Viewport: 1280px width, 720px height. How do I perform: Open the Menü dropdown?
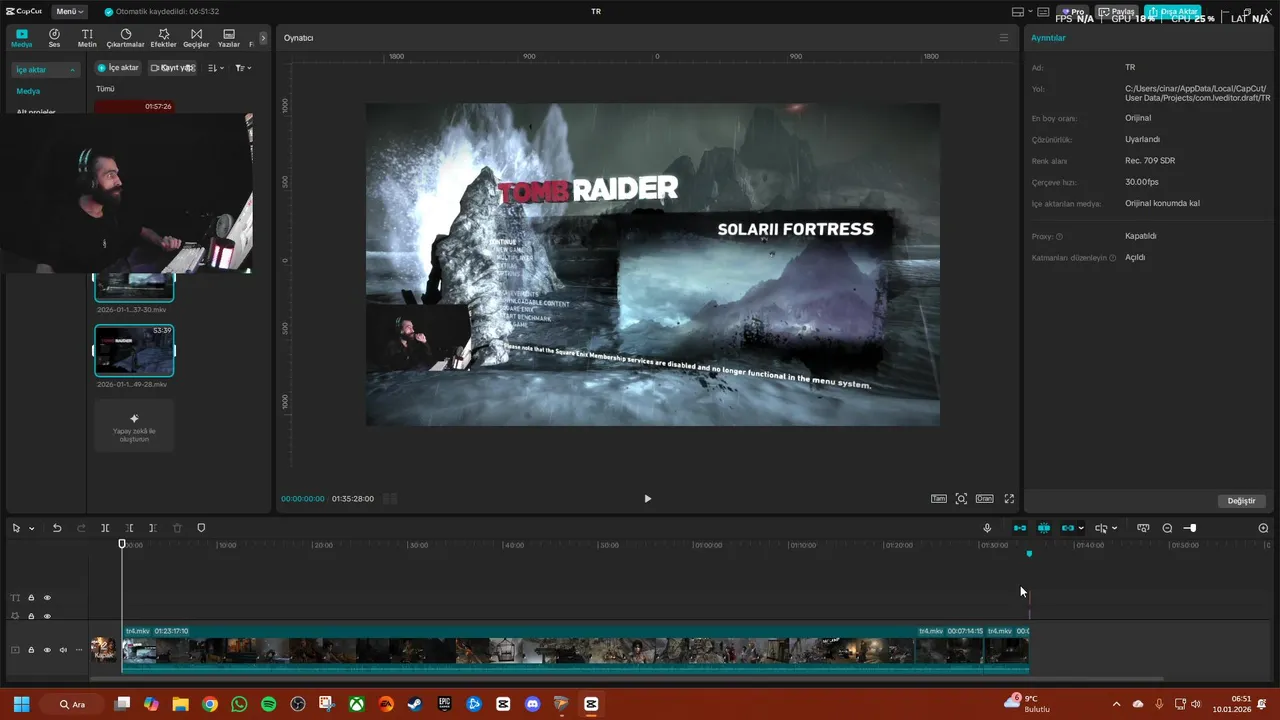69,11
